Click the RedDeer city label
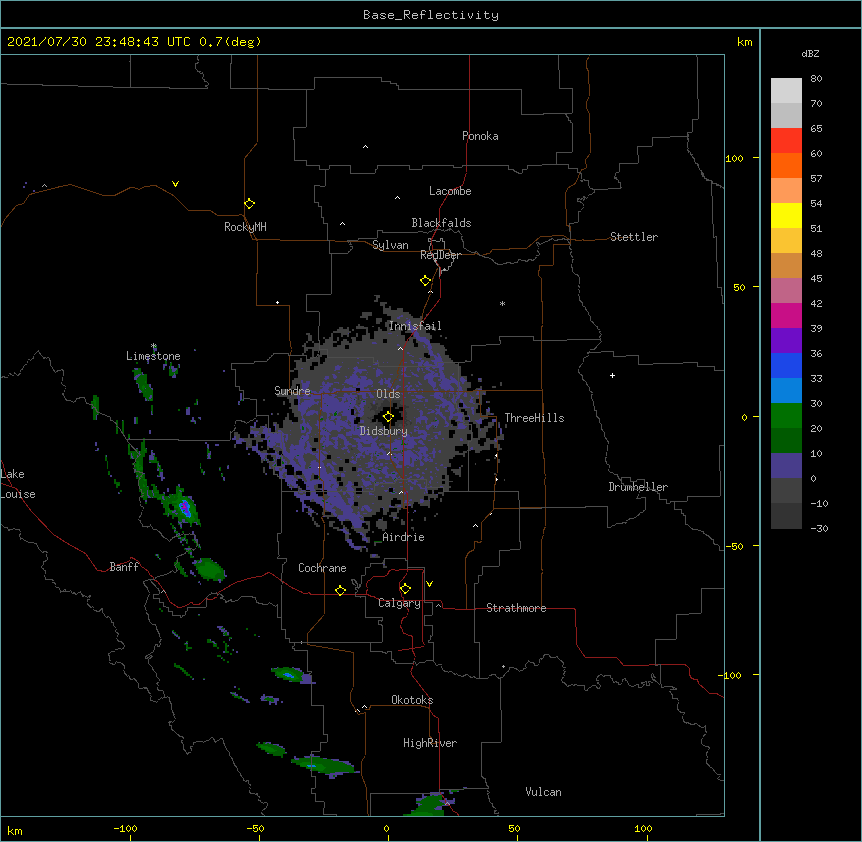The width and height of the screenshot is (862, 842). pyautogui.click(x=440, y=255)
